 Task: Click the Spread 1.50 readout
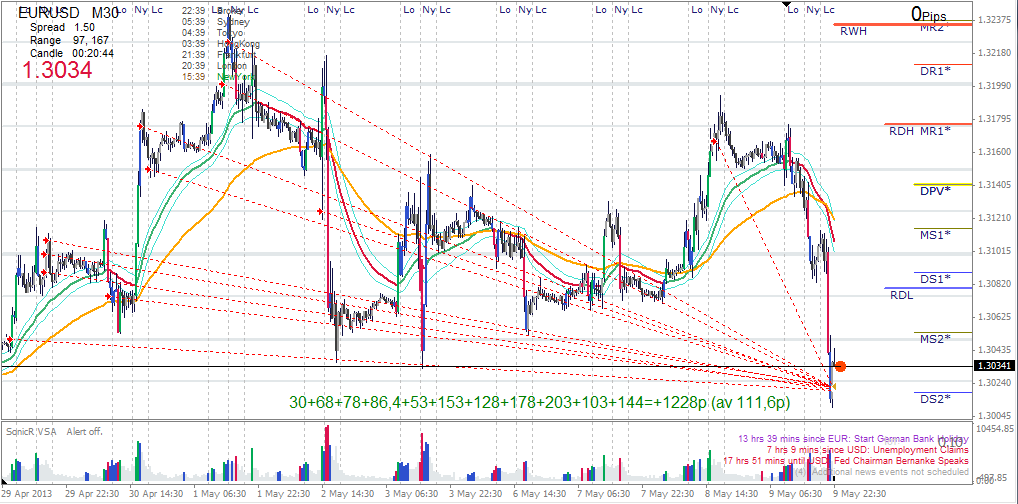(63, 27)
